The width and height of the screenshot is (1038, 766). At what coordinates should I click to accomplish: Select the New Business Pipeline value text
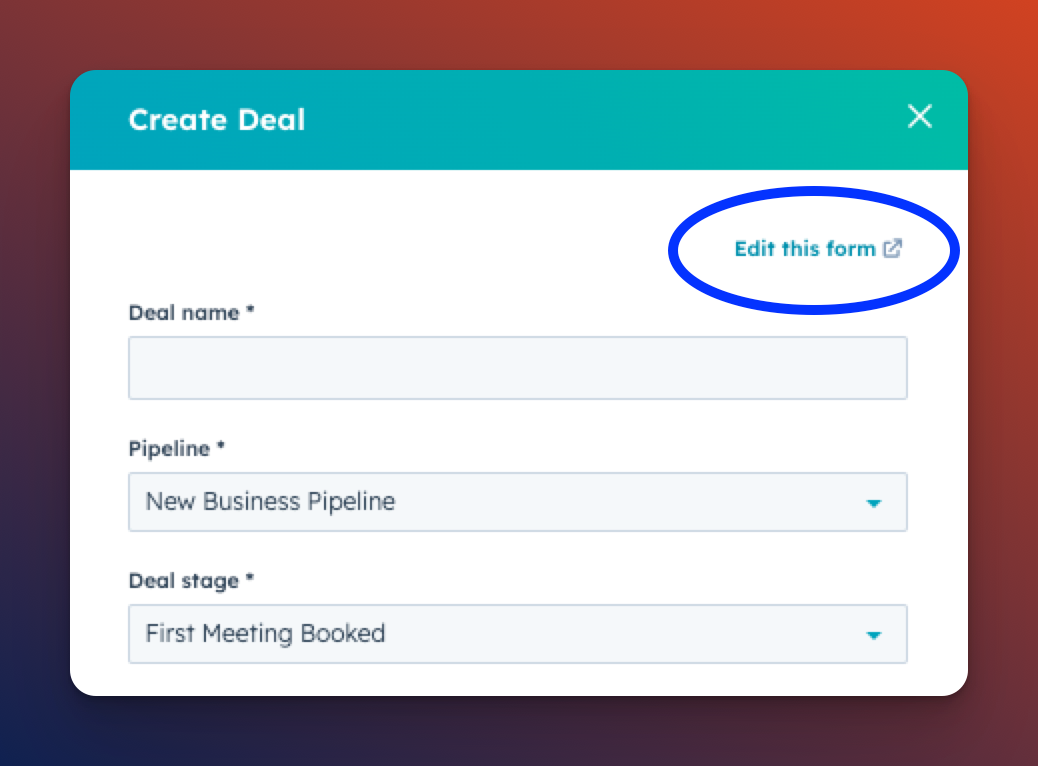pos(270,502)
